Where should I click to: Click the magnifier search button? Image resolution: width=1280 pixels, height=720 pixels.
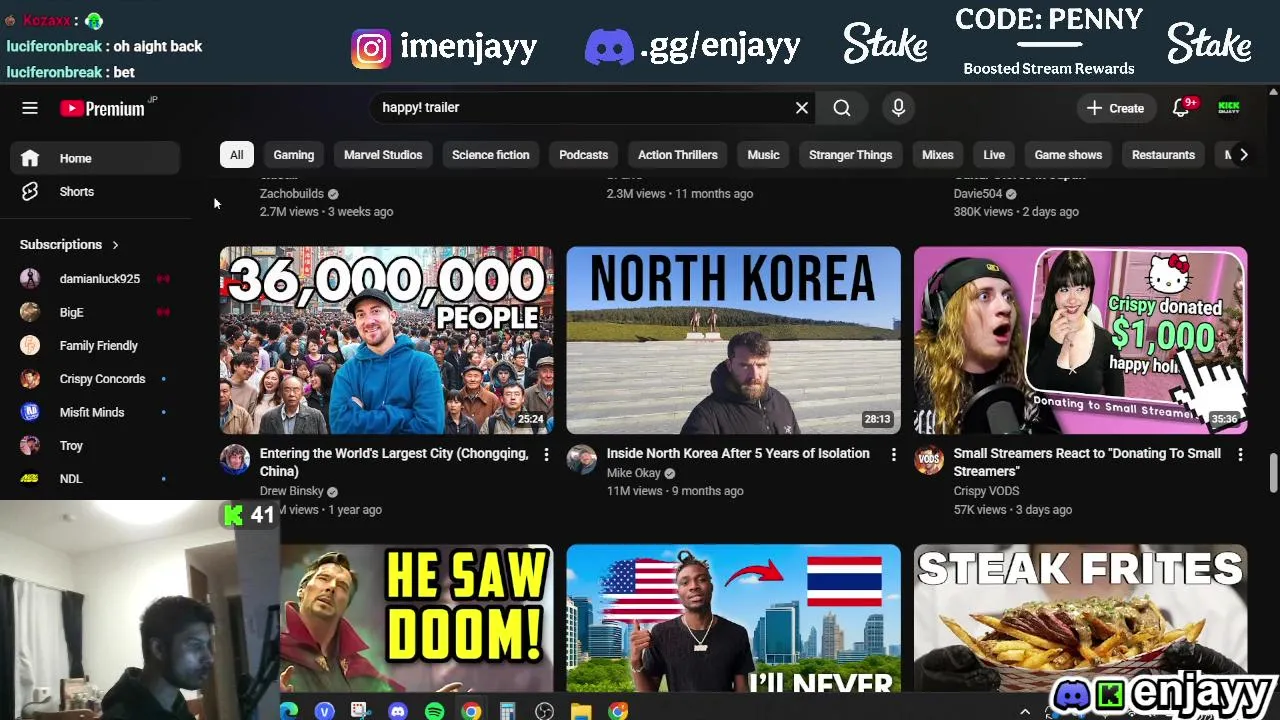click(x=842, y=108)
